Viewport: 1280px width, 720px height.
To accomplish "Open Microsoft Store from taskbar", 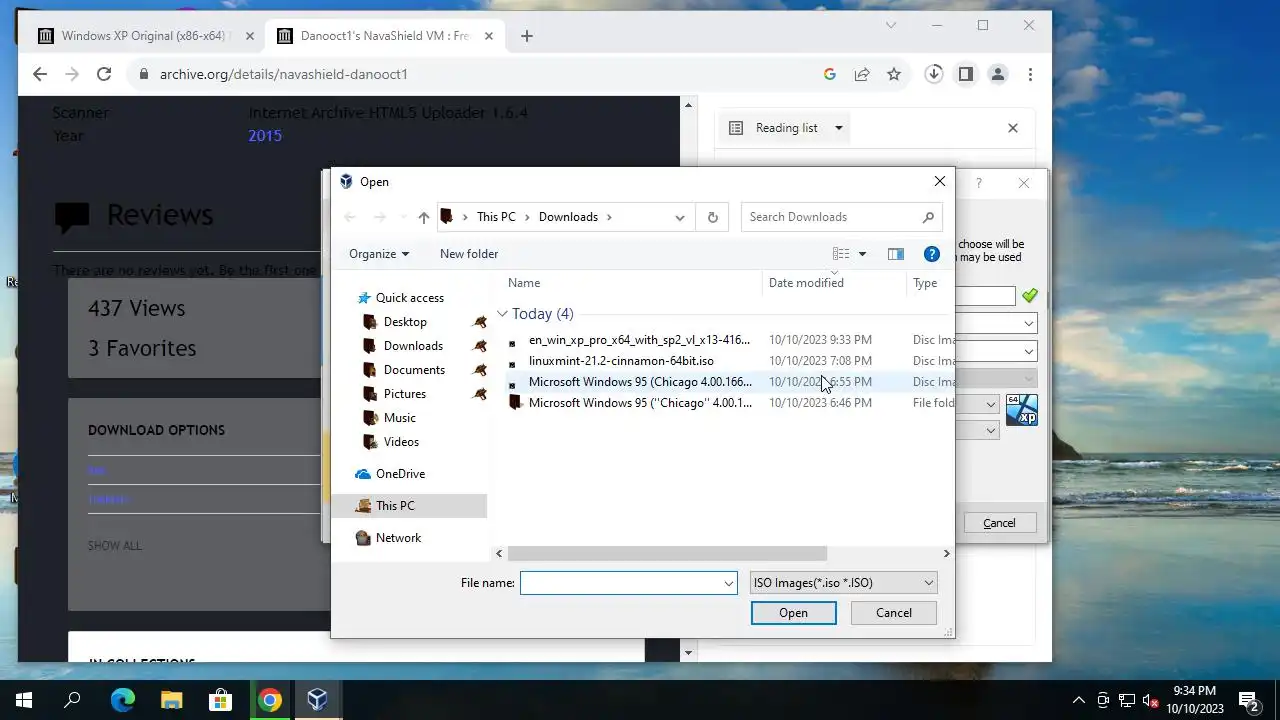I will pos(220,700).
